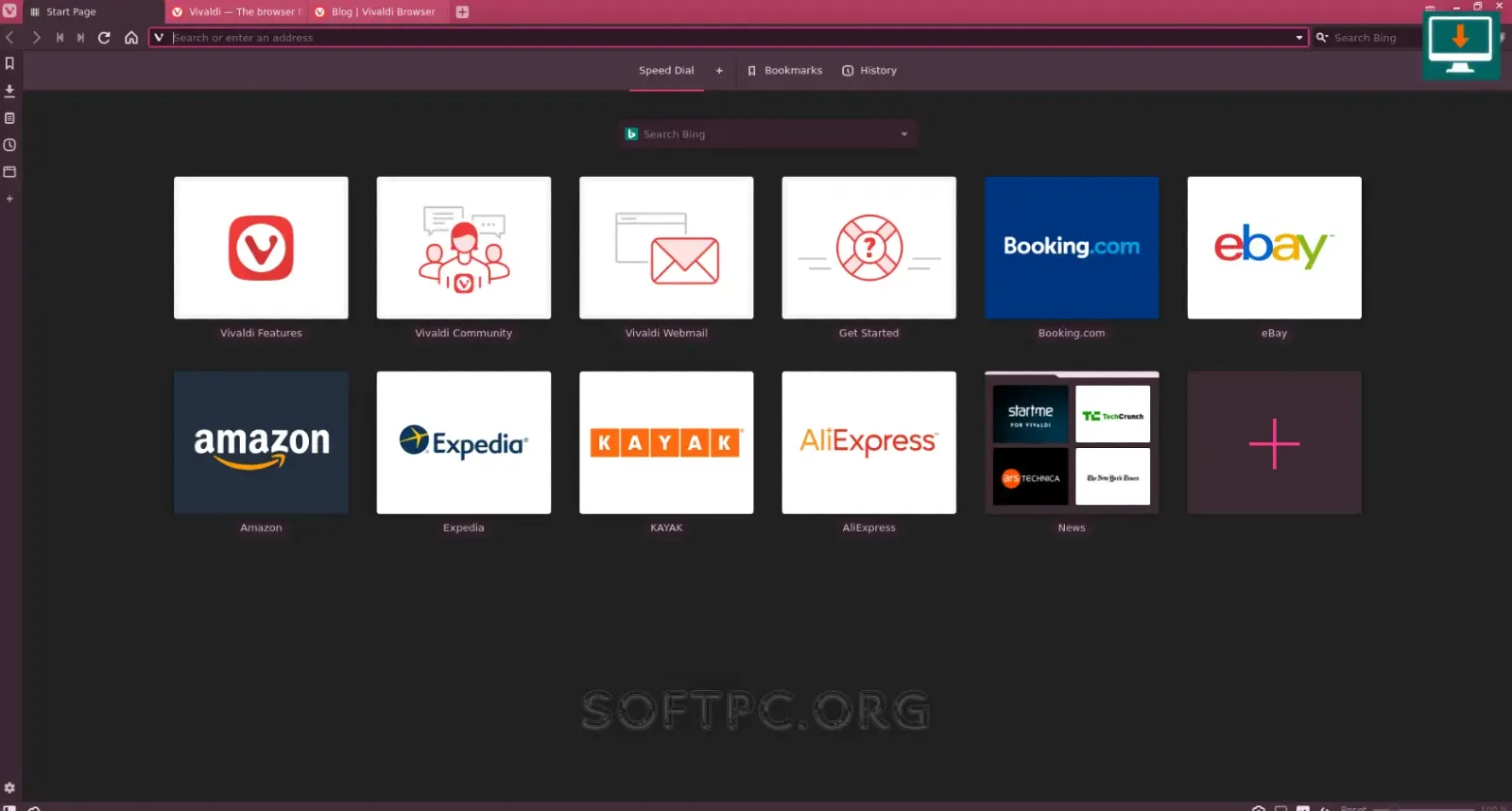Open the Get Started speed dial
The width and height of the screenshot is (1512, 811).
tap(869, 248)
